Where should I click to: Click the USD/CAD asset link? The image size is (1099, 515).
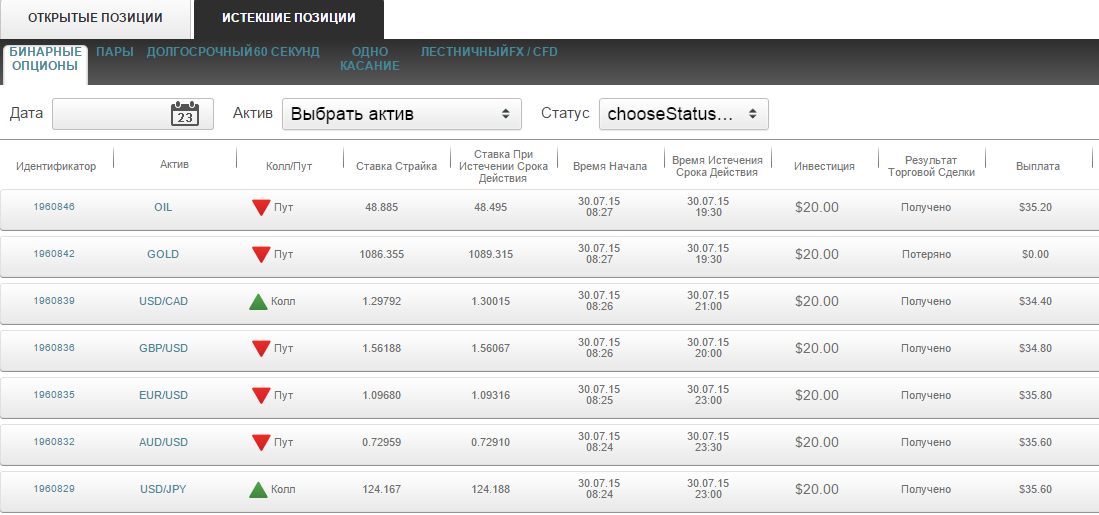click(x=163, y=301)
